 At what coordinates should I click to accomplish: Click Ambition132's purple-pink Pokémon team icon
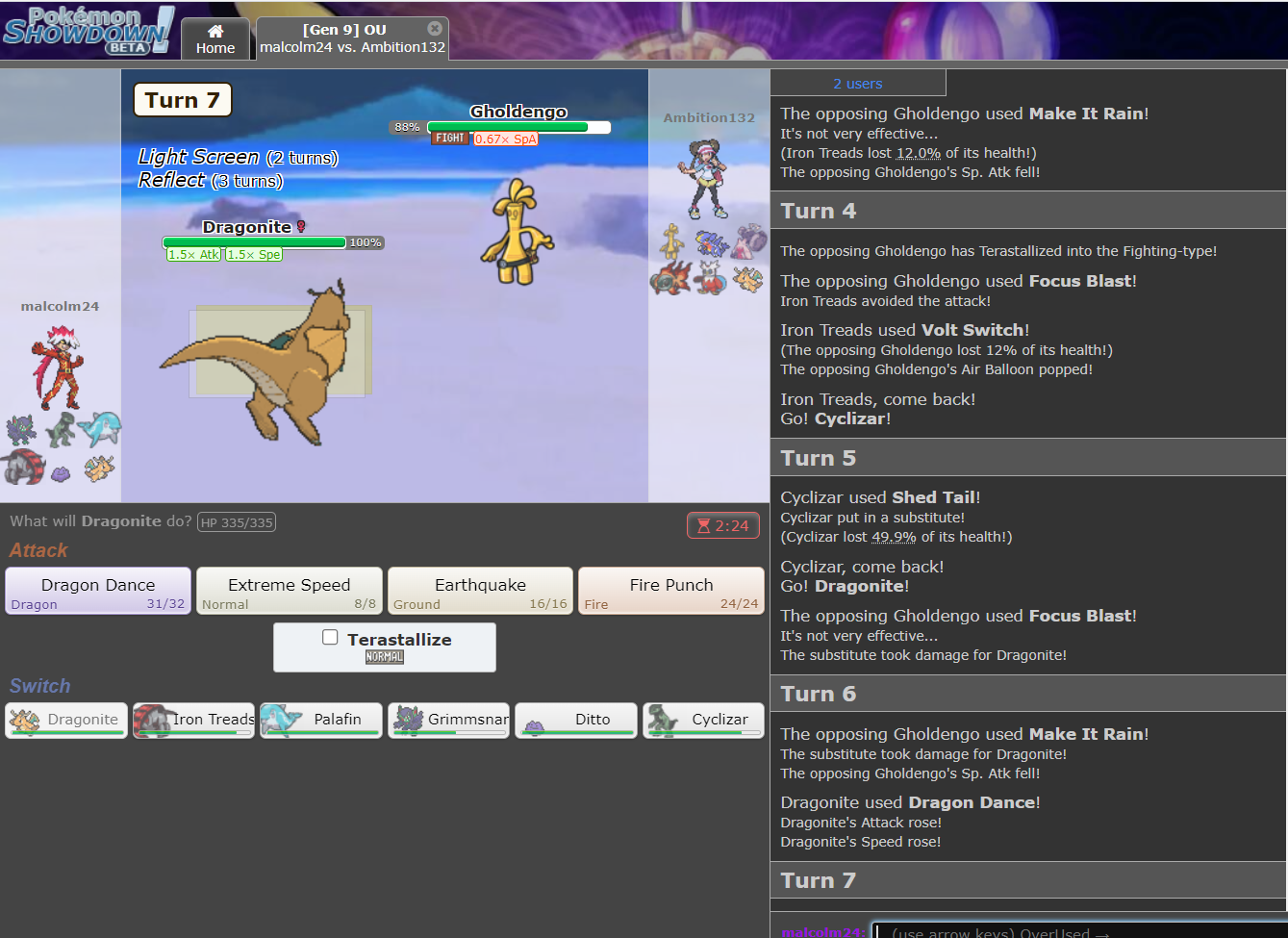(749, 241)
